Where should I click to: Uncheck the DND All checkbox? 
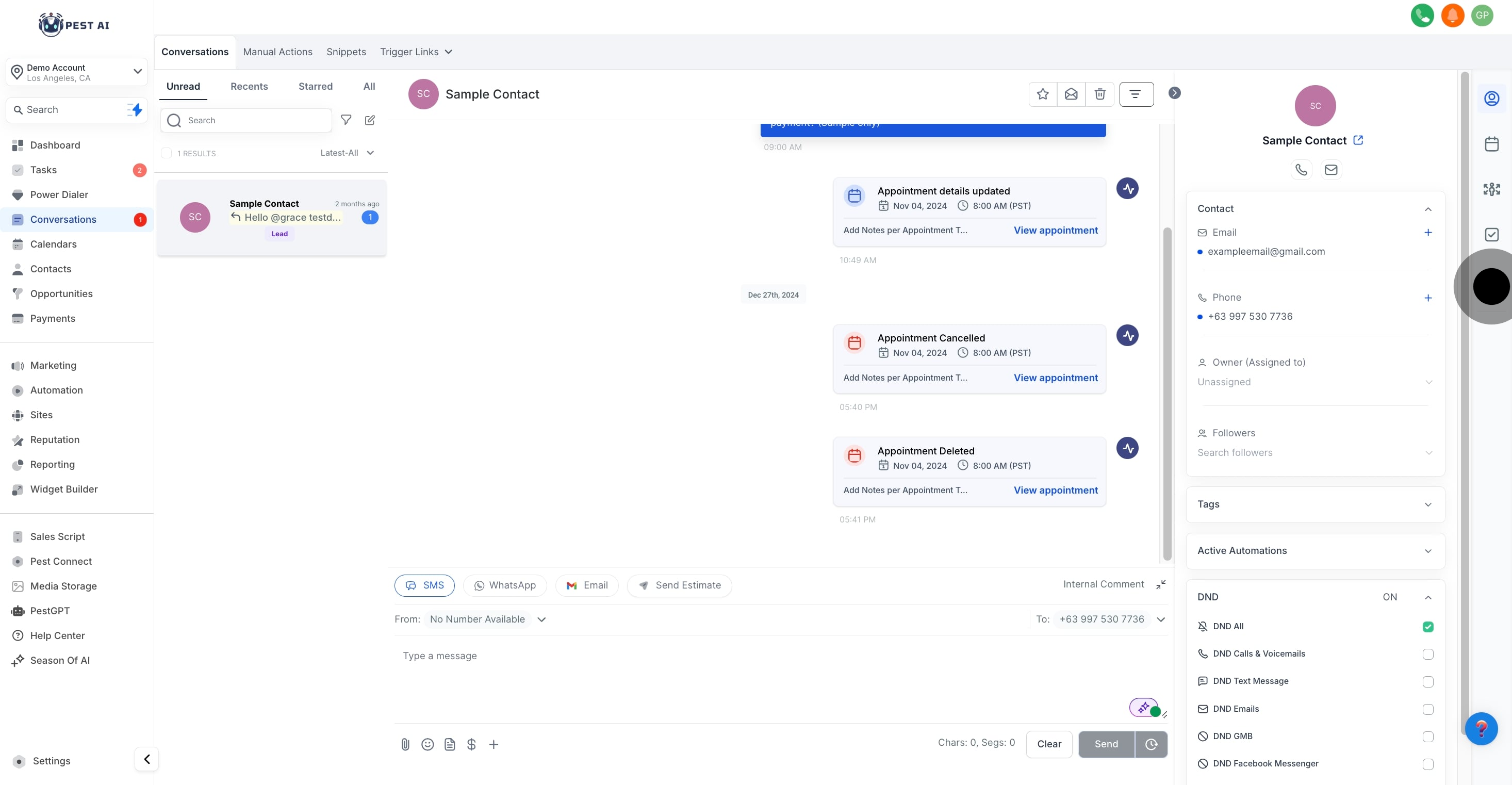1427,627
